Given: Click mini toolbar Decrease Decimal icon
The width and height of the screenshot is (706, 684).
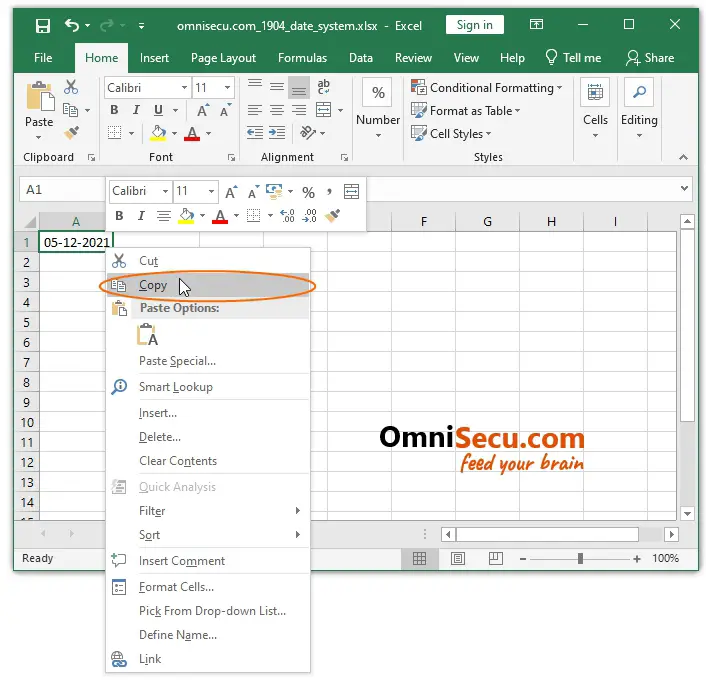Looking at the screenshot, I should coord(309,216).
